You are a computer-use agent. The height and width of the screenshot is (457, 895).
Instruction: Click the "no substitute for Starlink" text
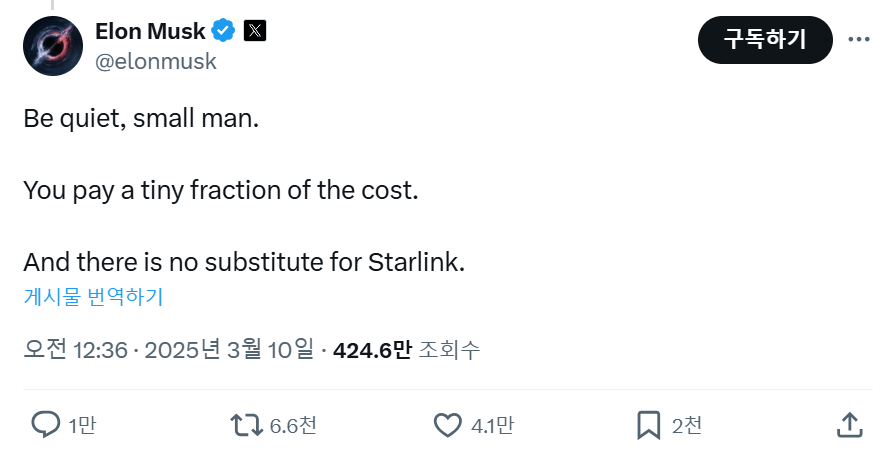pos(332,263)
